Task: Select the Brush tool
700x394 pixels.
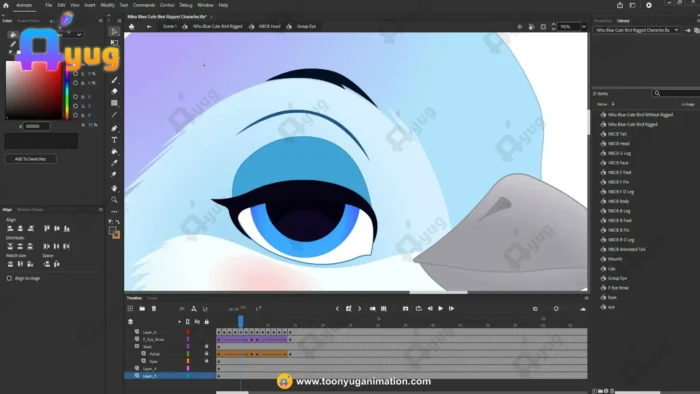Action: [x=114, y=80]
